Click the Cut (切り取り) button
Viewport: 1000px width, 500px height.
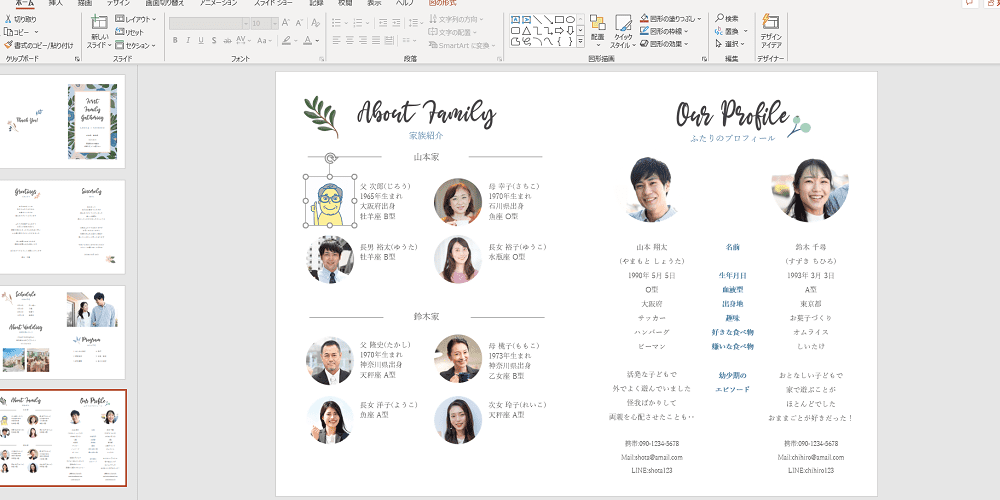point(22,19)
